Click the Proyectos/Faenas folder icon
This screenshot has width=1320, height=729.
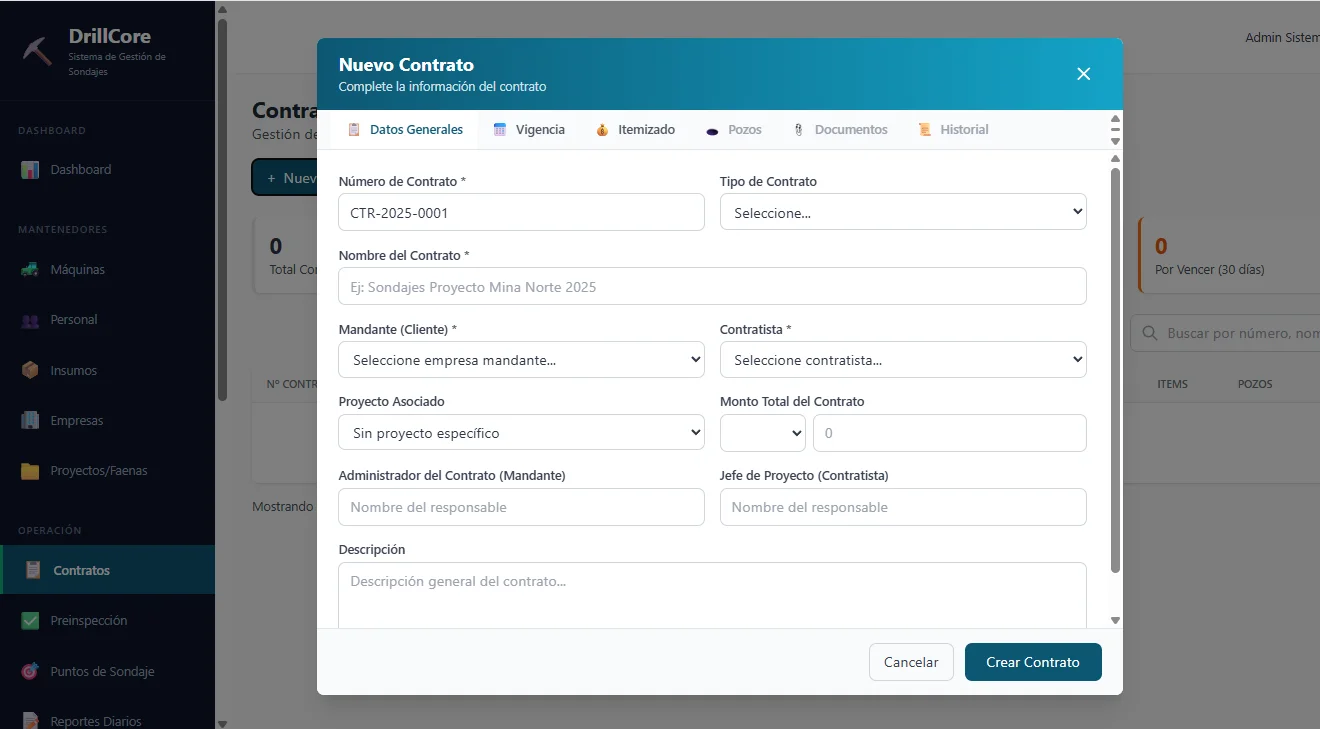coord(30,471)
